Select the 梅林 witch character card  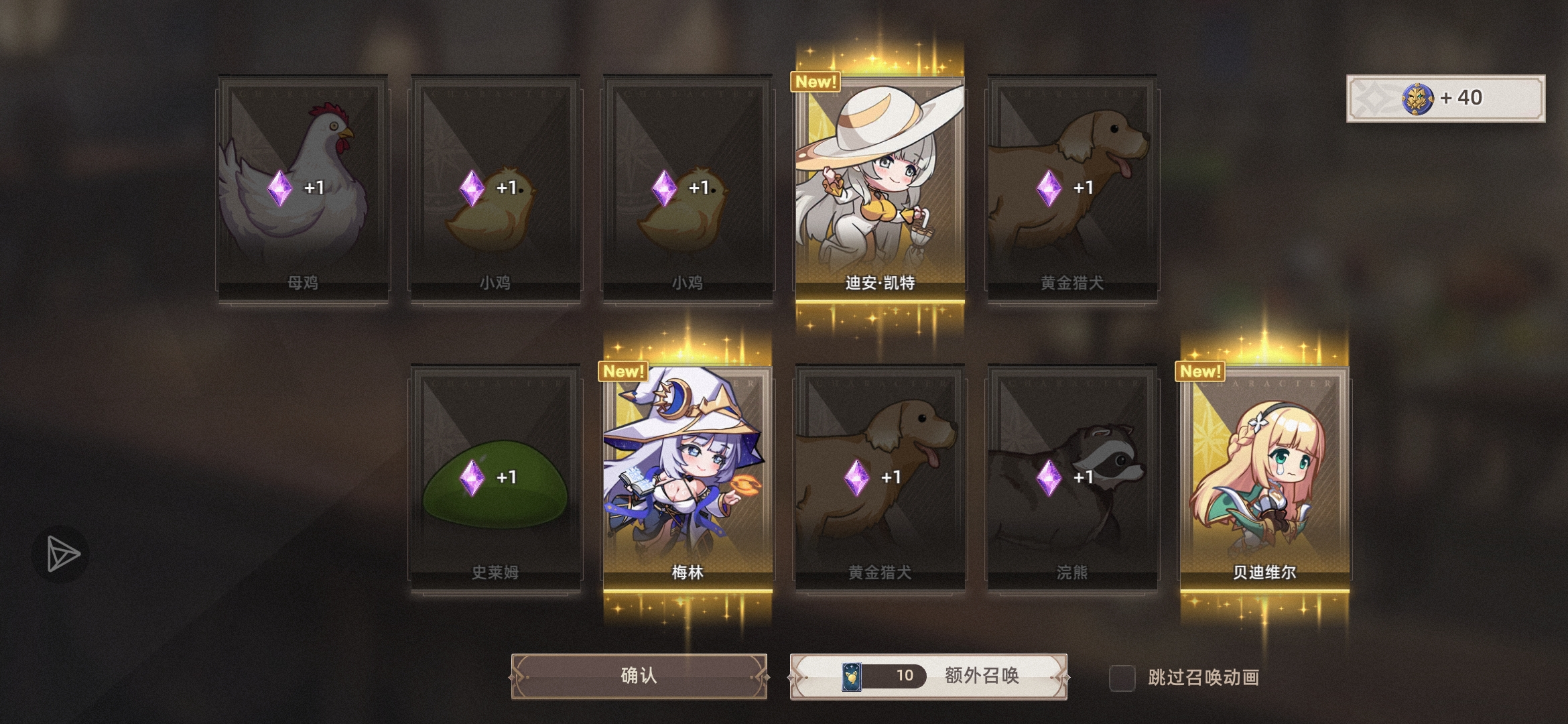688,479
